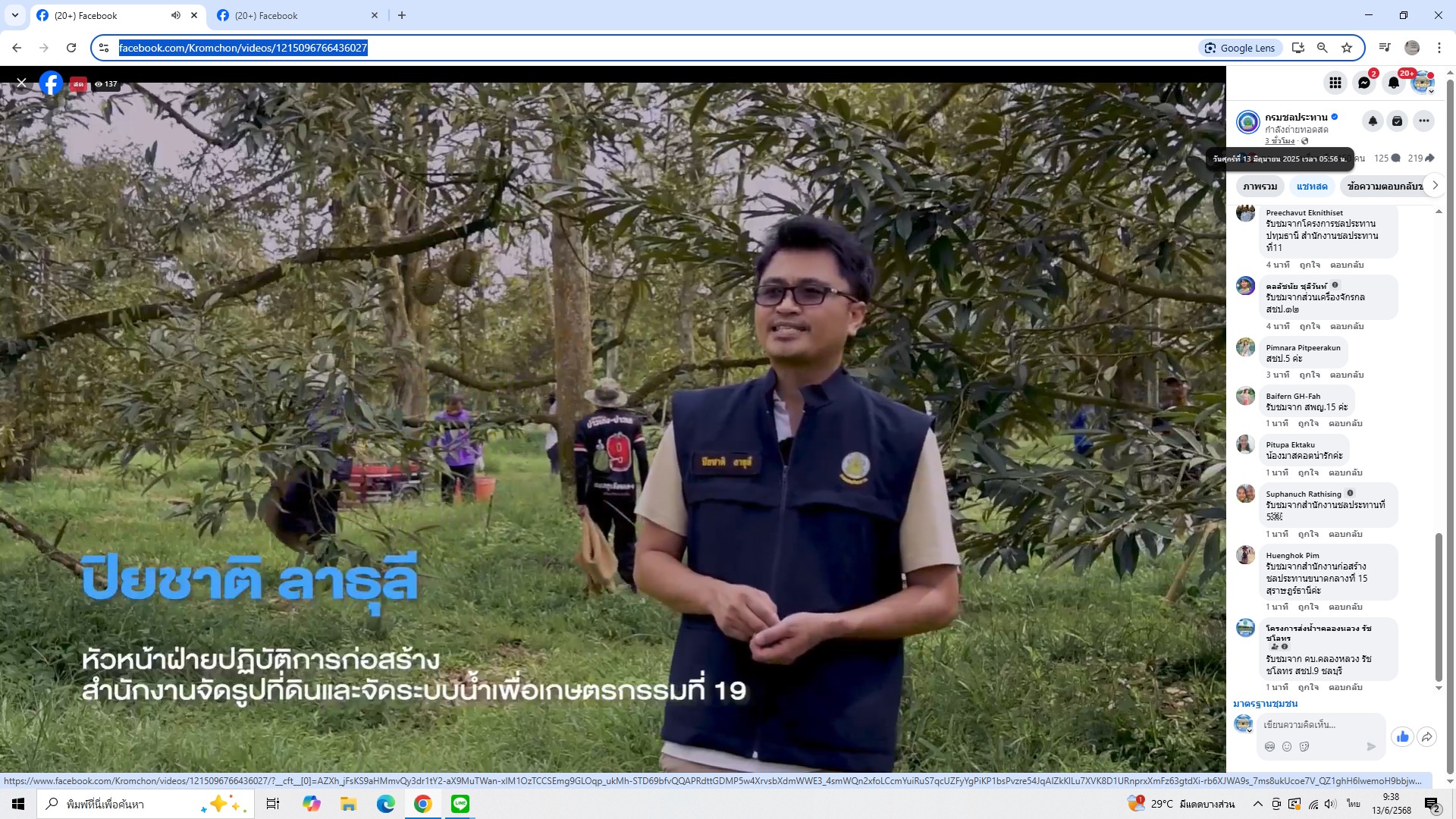Reply to Pimnara Pitpeerakun's comment
Image resolution: width=1456 pixels, height=819 pixels.
click(x=1347, y=375)
